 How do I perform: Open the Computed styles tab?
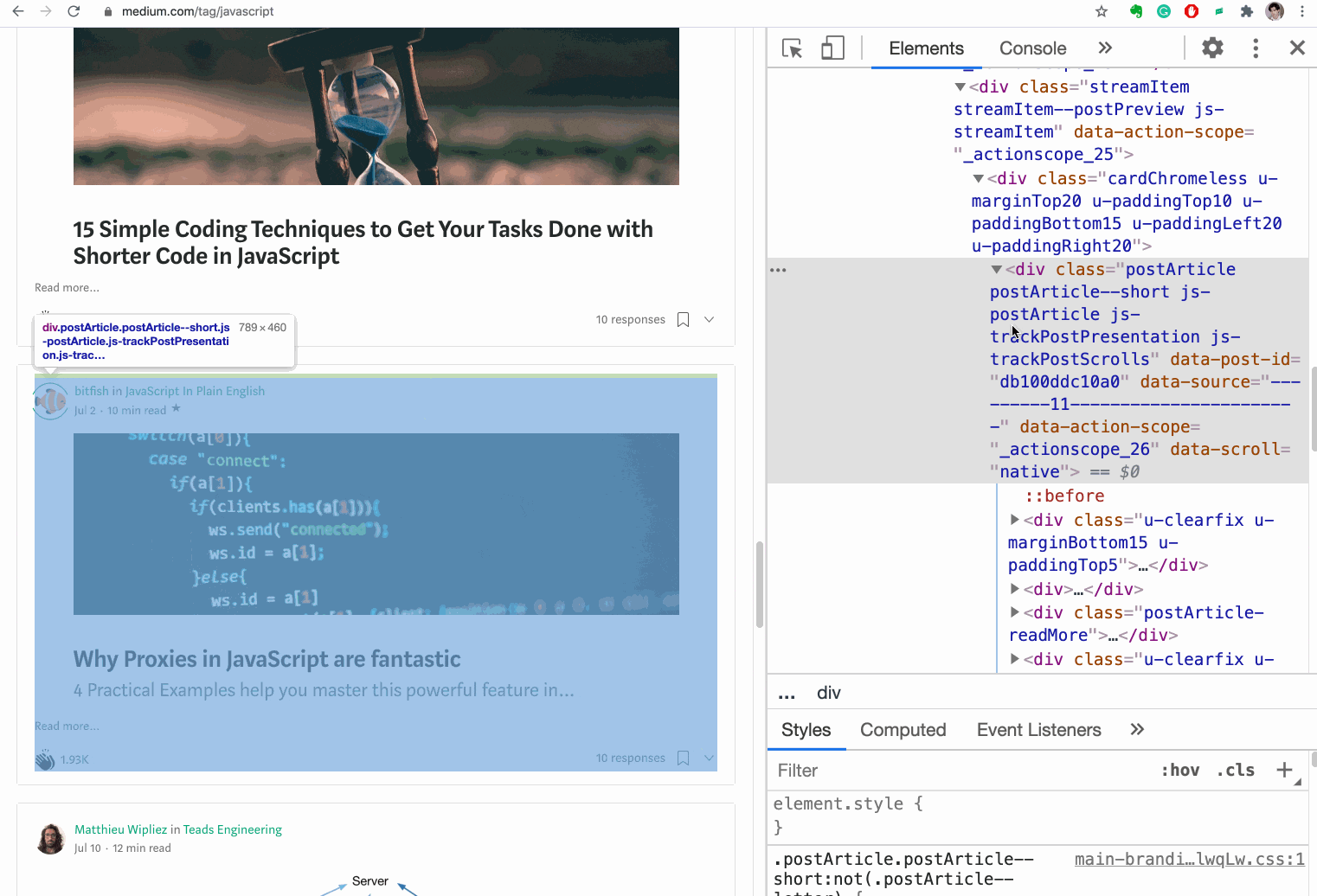pyautogui.click(x=903, y=730)
